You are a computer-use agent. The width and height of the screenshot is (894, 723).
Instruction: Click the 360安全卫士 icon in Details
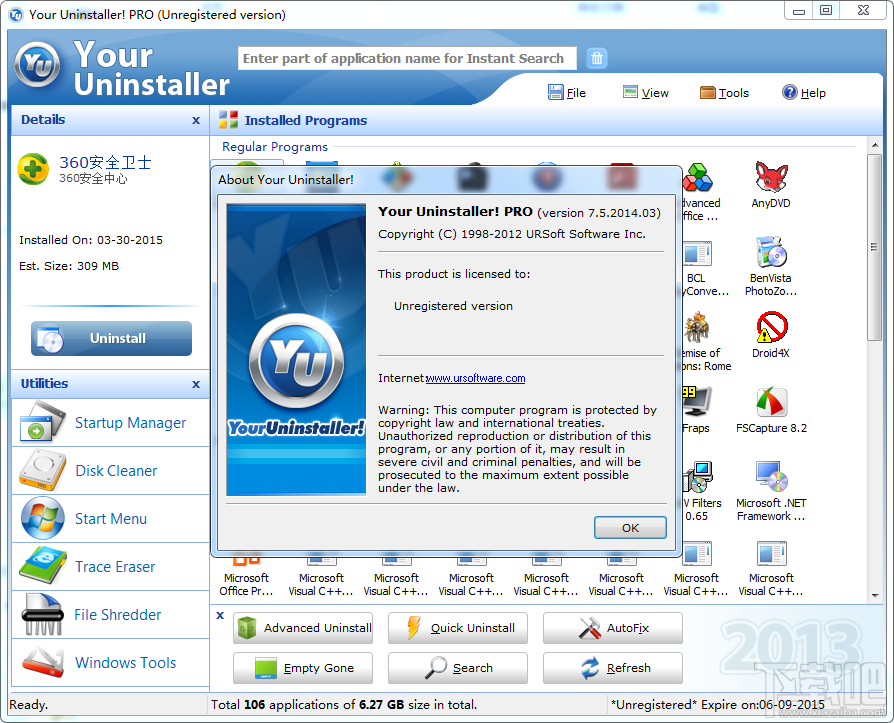pos(33,169)
